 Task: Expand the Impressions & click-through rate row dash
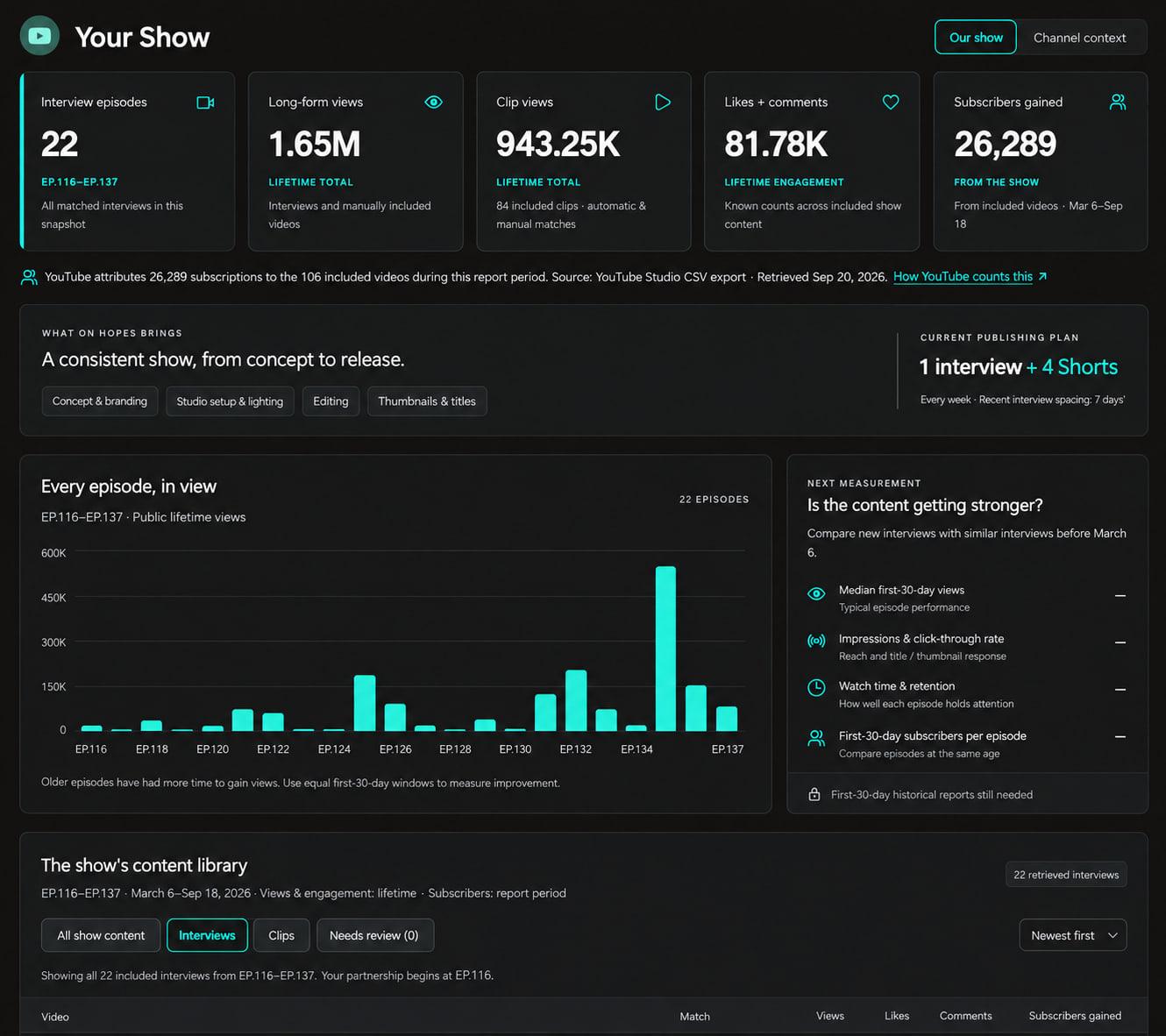[1120, 642]
